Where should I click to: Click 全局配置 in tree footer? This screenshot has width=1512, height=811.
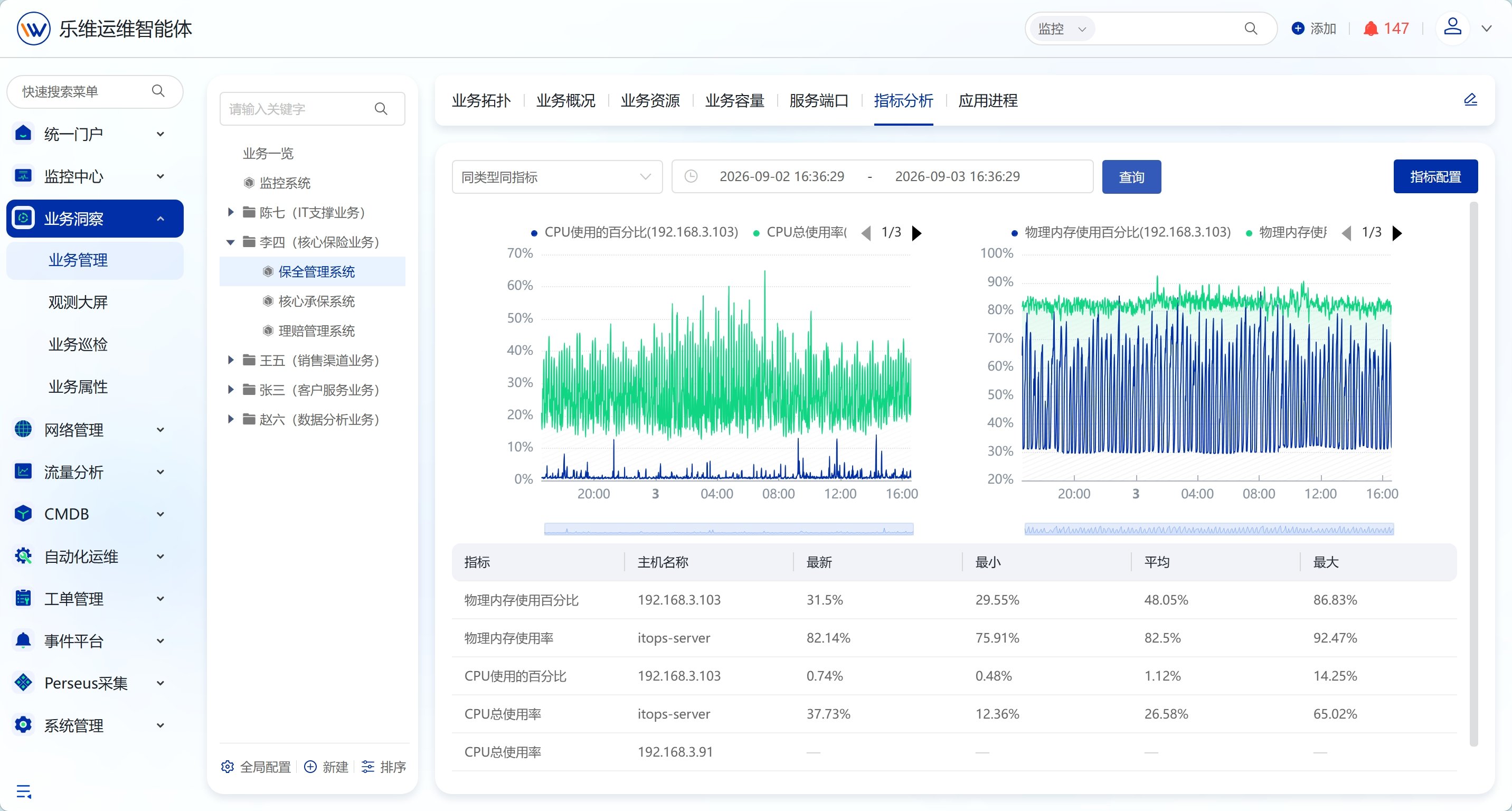(x=256, y=767)
